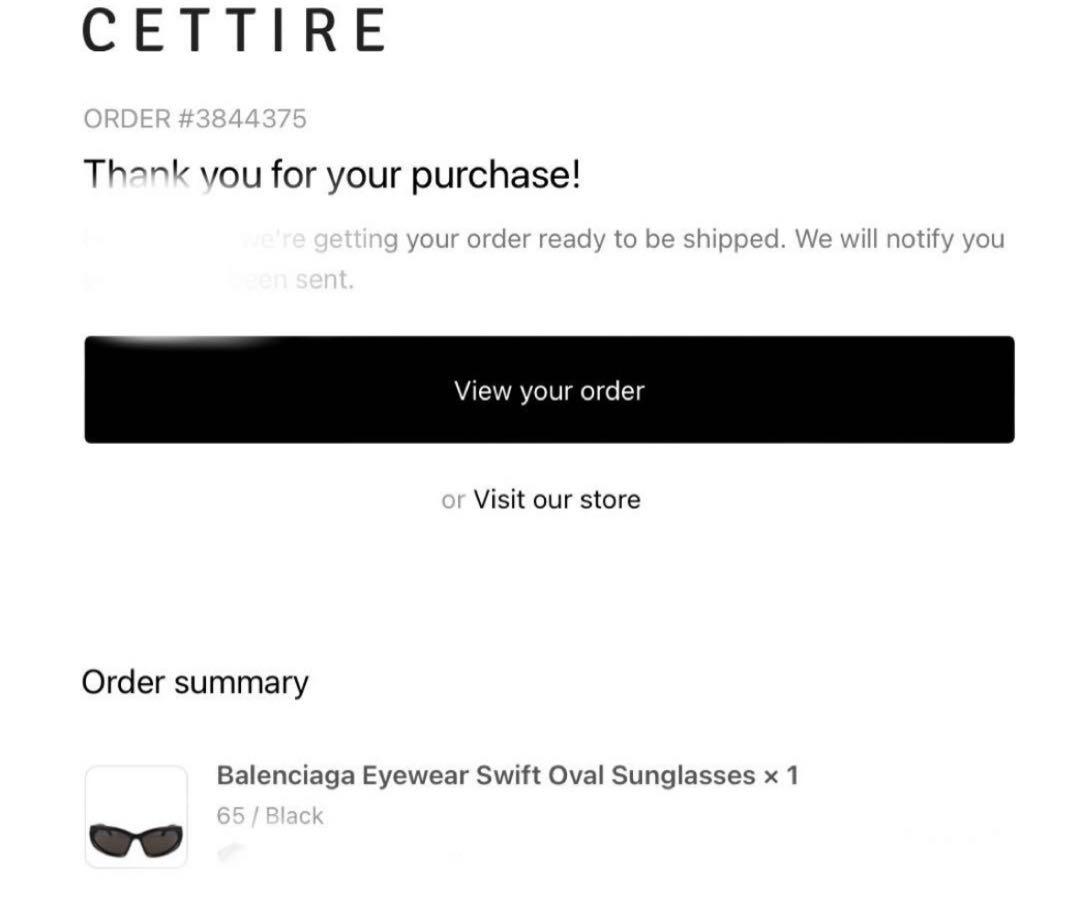Click the CETTIRE logo
This screenshot has height=904, width=1080.
pos(233,30)
